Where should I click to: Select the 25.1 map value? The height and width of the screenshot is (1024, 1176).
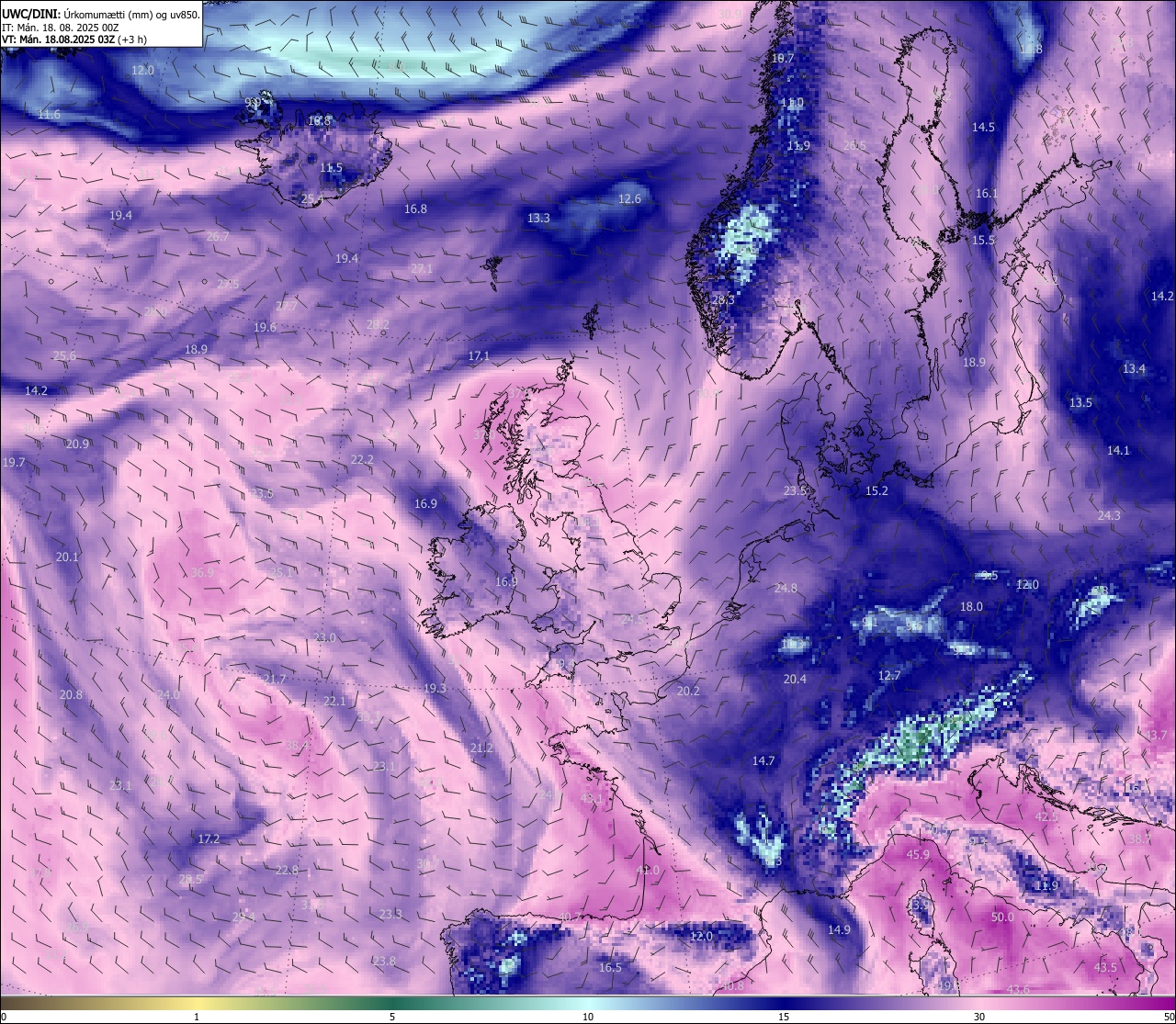281,573
